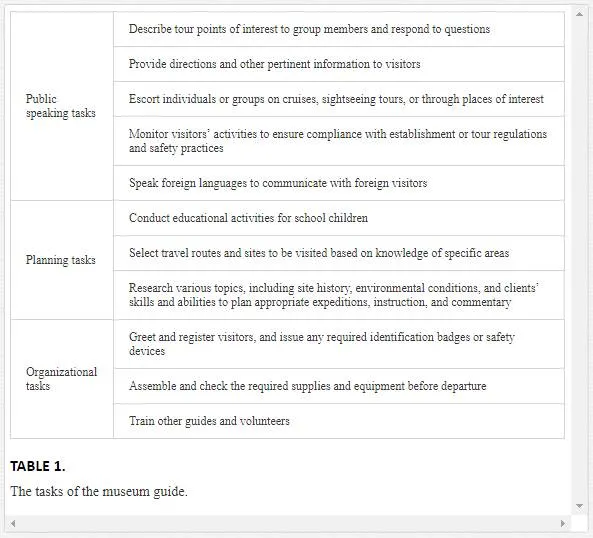
Task: Select the 'Organizational tasks' category cell
Action: 62,379
